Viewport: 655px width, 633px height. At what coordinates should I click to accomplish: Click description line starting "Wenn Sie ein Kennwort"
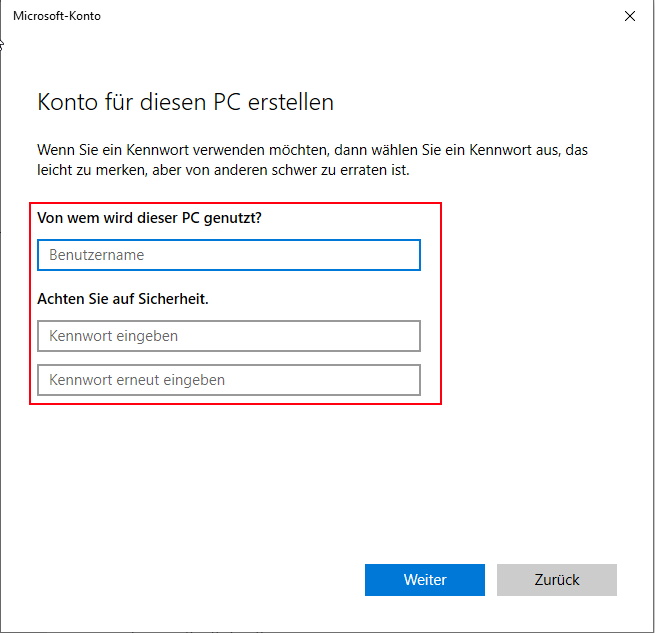pos(312,149)
